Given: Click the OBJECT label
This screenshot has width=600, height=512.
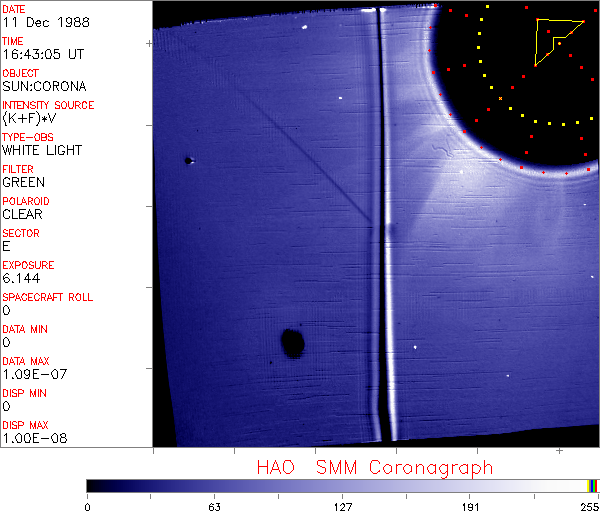Looking at the screenshot, I should [21, 73].
